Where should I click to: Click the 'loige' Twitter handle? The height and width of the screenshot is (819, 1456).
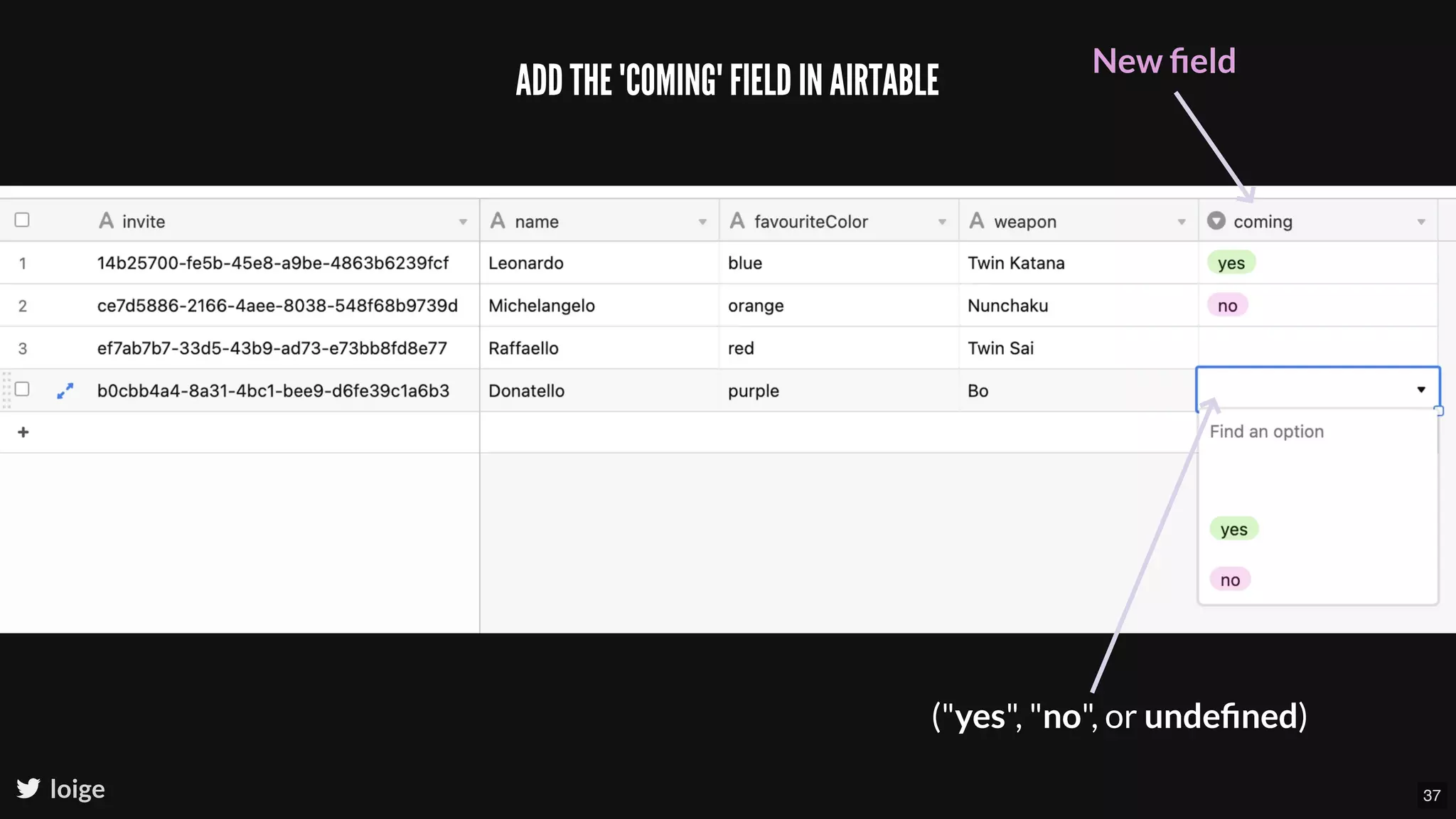pos(77,789)
